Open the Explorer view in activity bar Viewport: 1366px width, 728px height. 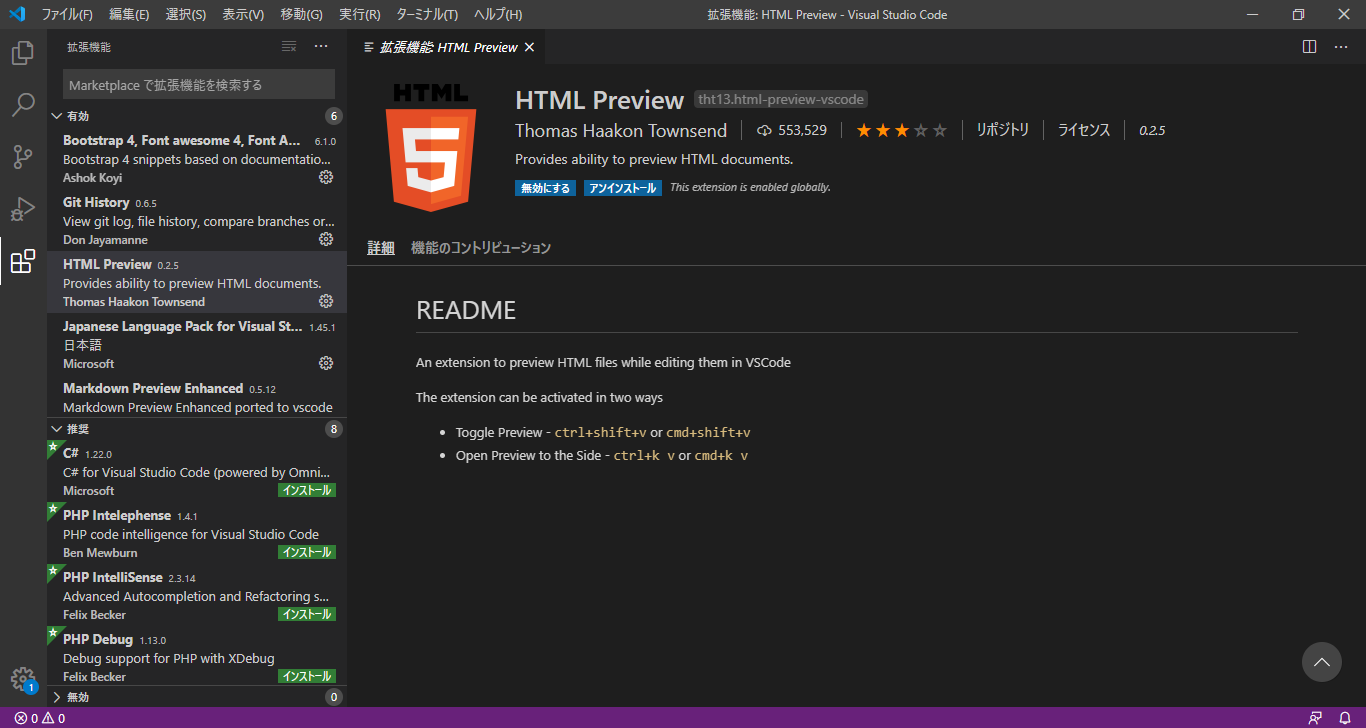(22, 53)
